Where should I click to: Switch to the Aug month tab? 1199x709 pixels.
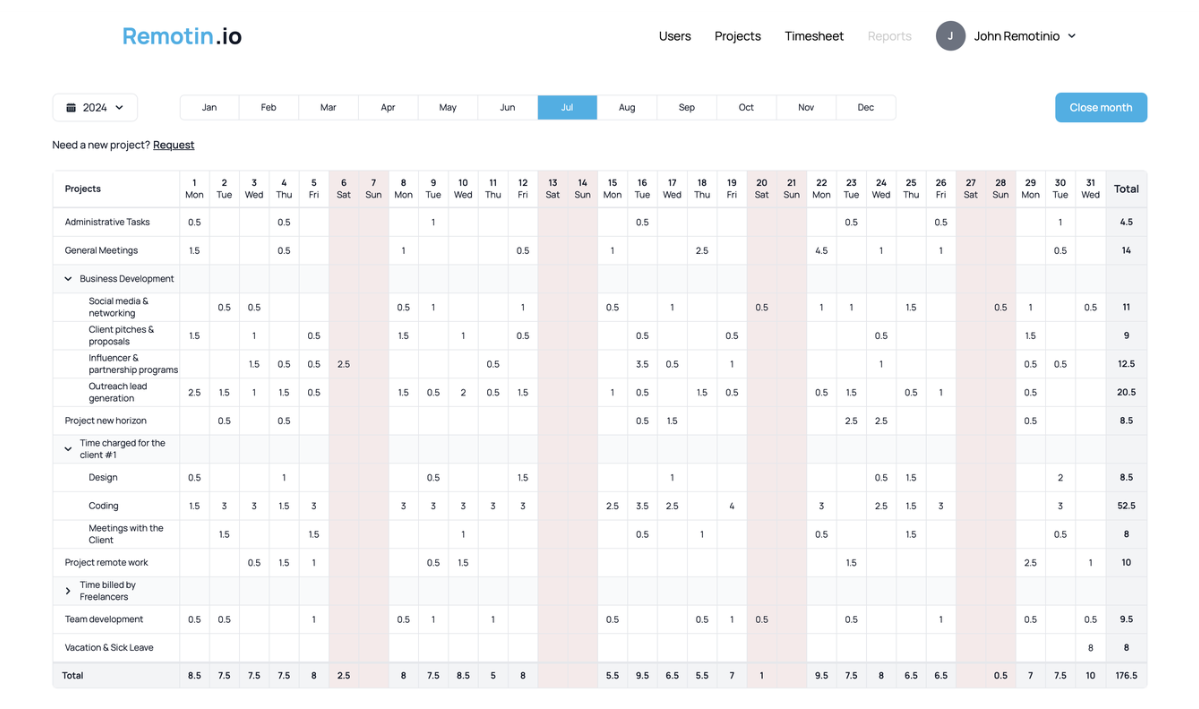tap(626, 107)
